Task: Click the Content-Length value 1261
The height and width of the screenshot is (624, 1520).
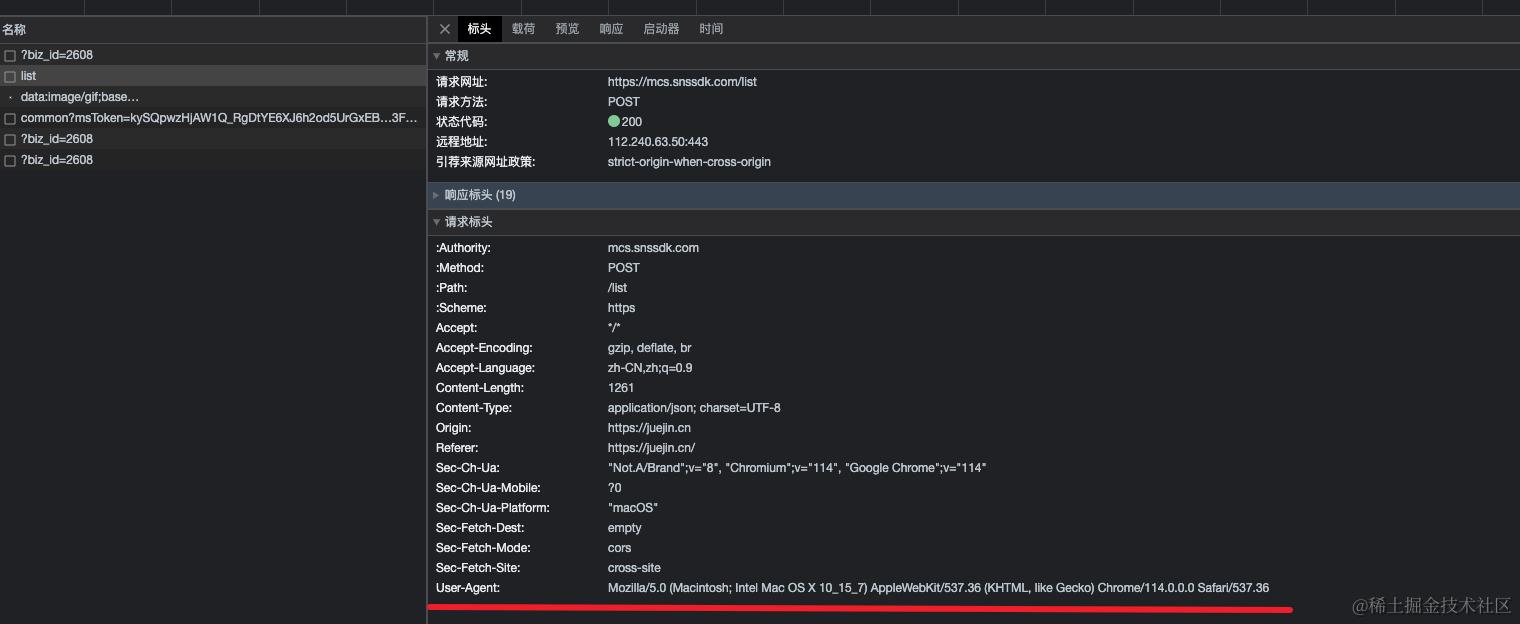Action: click(x=621, y=388)
